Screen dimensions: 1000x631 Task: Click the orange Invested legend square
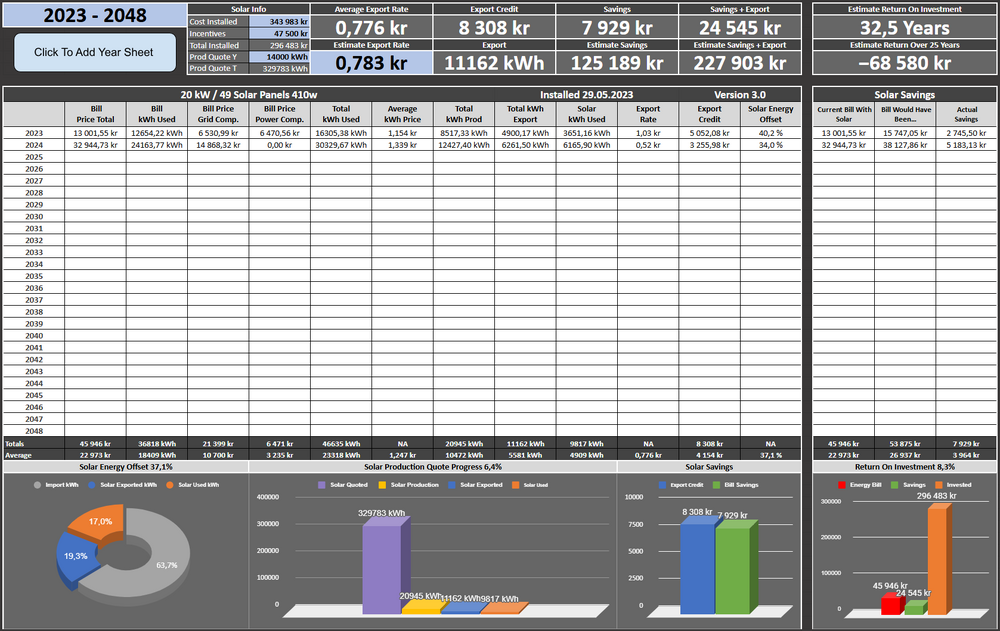[939, 485]
